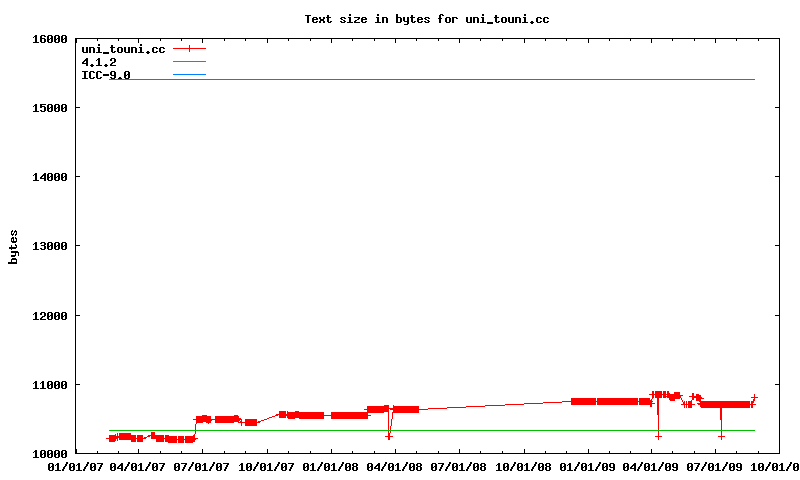The height and width of the screenshot is (480, 800).
Task: Click the low outlier point near 04/01/08
Action: [389, 436]
